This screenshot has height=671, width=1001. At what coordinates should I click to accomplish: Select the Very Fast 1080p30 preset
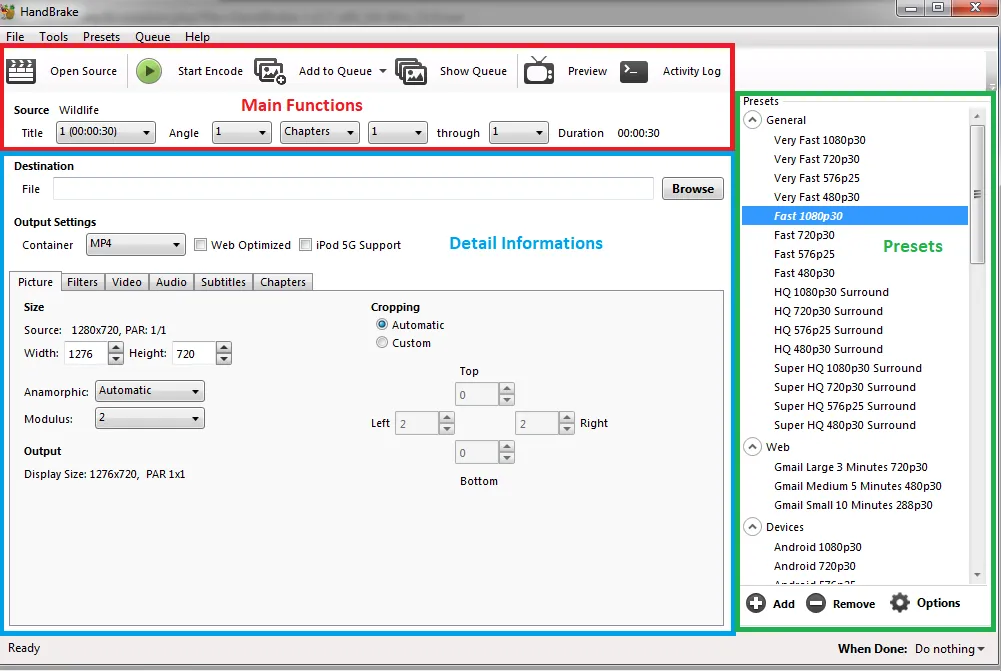[820, 140]
